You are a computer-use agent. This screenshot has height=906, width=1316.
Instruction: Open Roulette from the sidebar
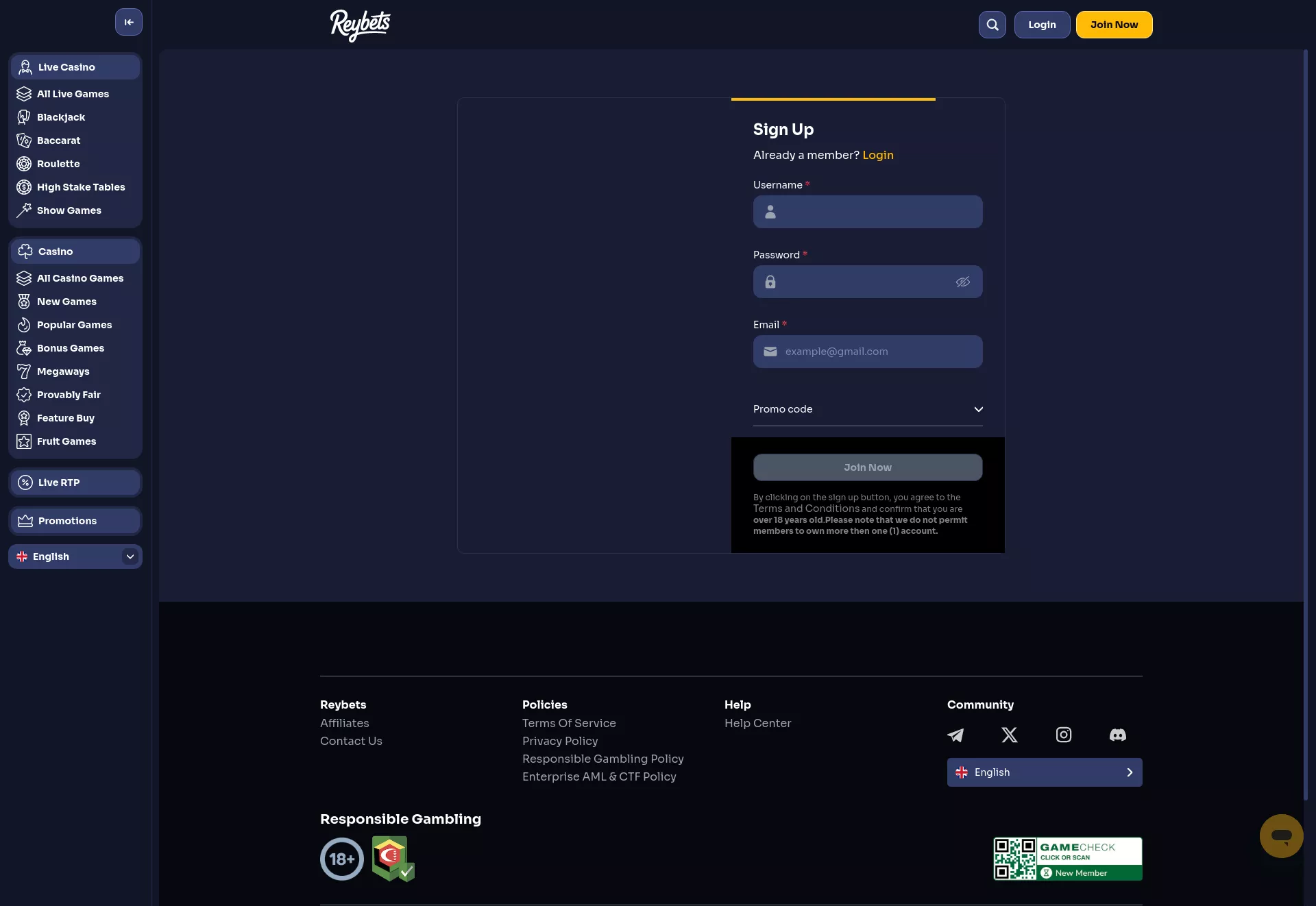pos(24,164)
